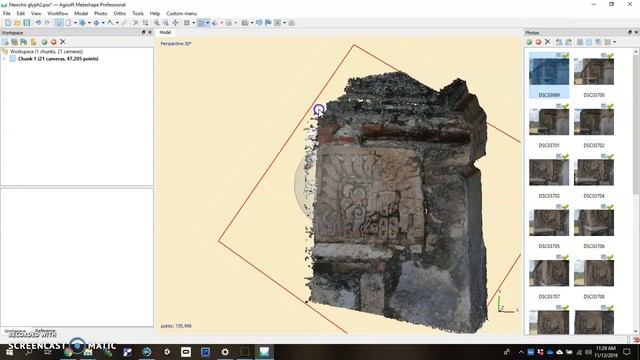Open the Ortho menu

(x=119, y=13)
